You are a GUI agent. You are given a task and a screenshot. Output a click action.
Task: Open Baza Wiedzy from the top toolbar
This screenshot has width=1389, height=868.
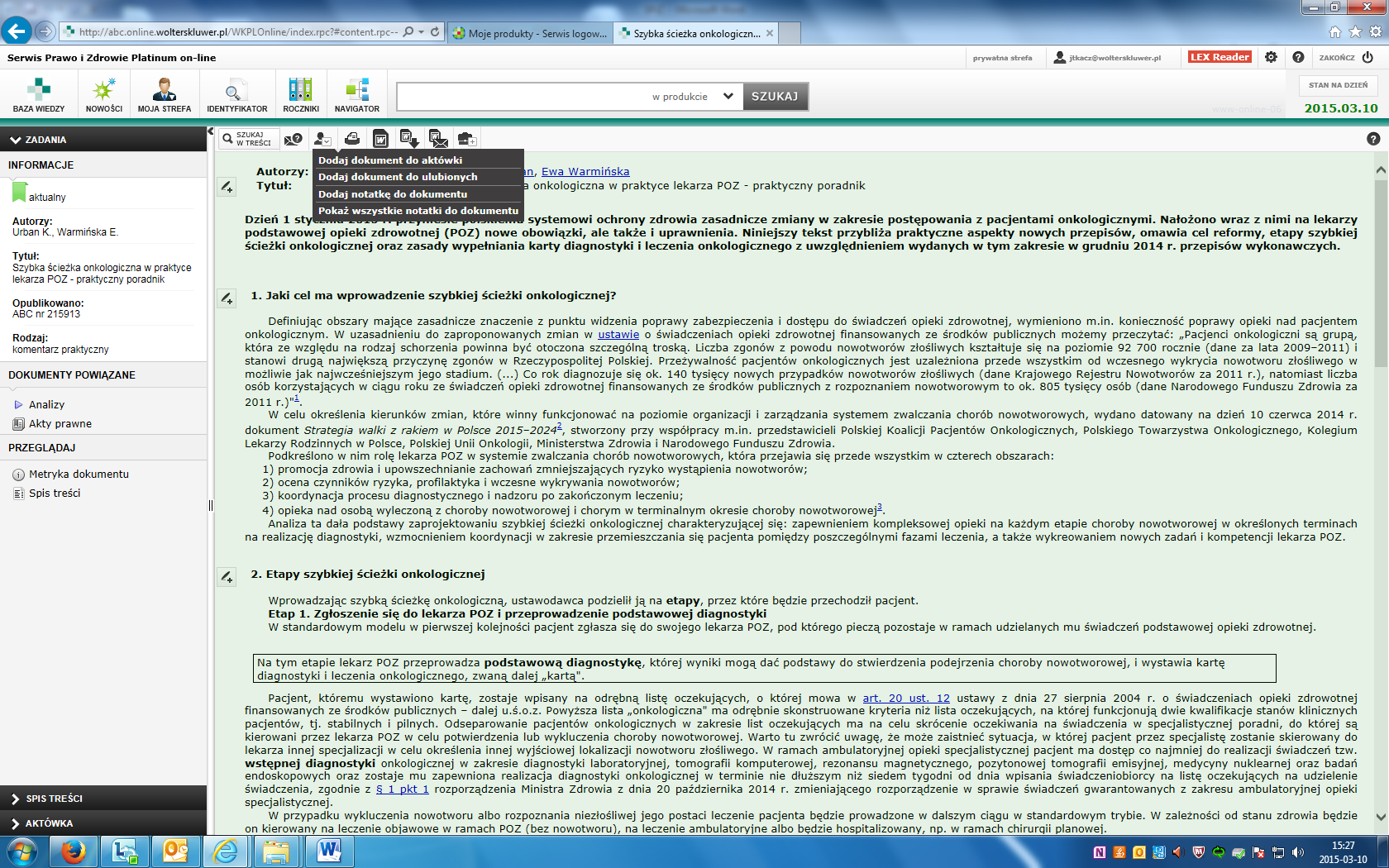coord(39,94)
